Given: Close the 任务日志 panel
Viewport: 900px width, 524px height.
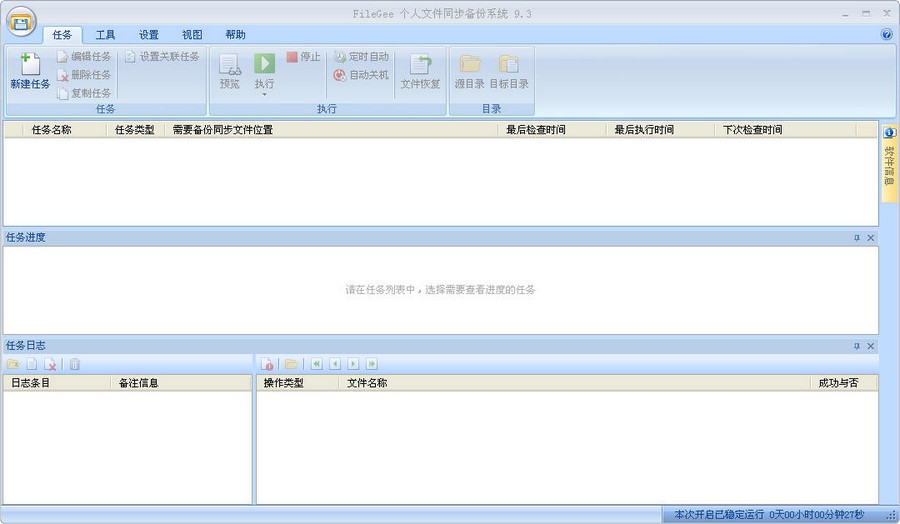Looking at the screenshot, I should point(871,346).
